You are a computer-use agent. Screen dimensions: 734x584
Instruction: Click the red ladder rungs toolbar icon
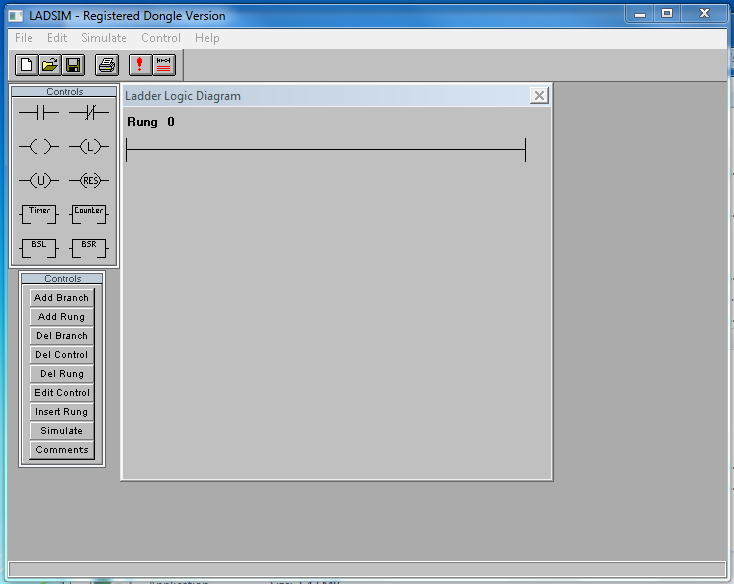tap(163, 65)
